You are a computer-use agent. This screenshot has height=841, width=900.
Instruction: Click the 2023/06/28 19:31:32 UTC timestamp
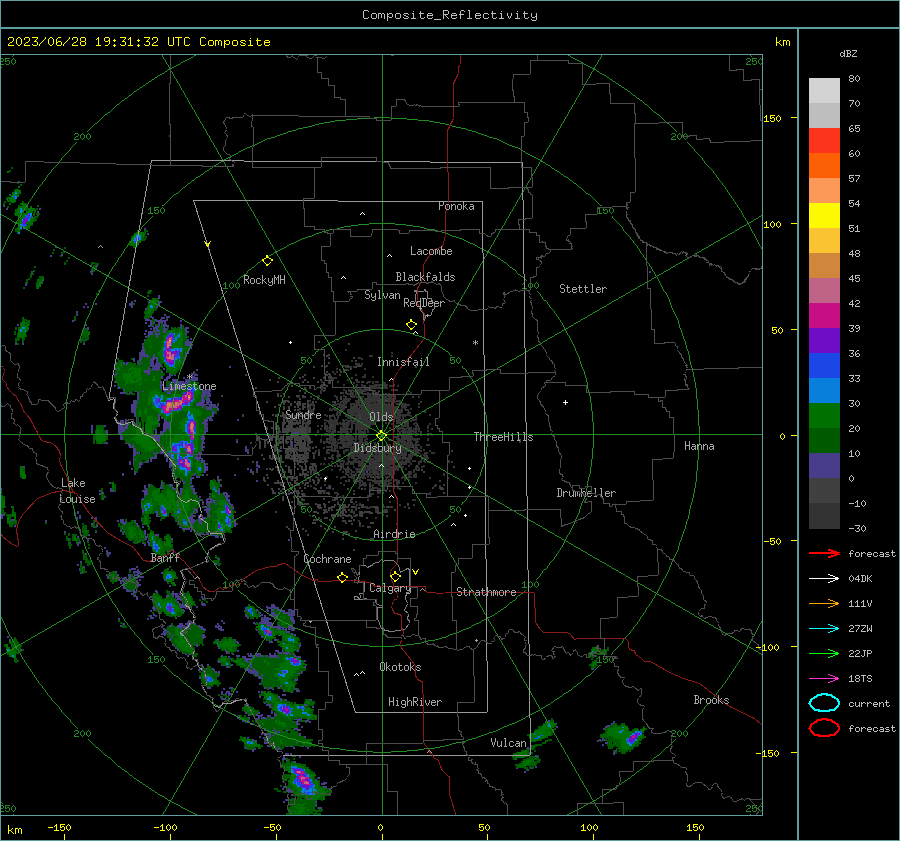coord(98,42)
